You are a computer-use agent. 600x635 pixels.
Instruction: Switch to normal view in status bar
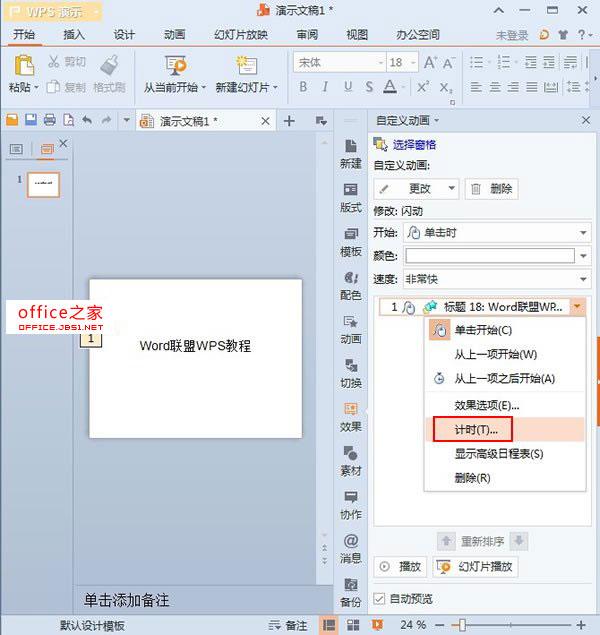click(329, 625)
